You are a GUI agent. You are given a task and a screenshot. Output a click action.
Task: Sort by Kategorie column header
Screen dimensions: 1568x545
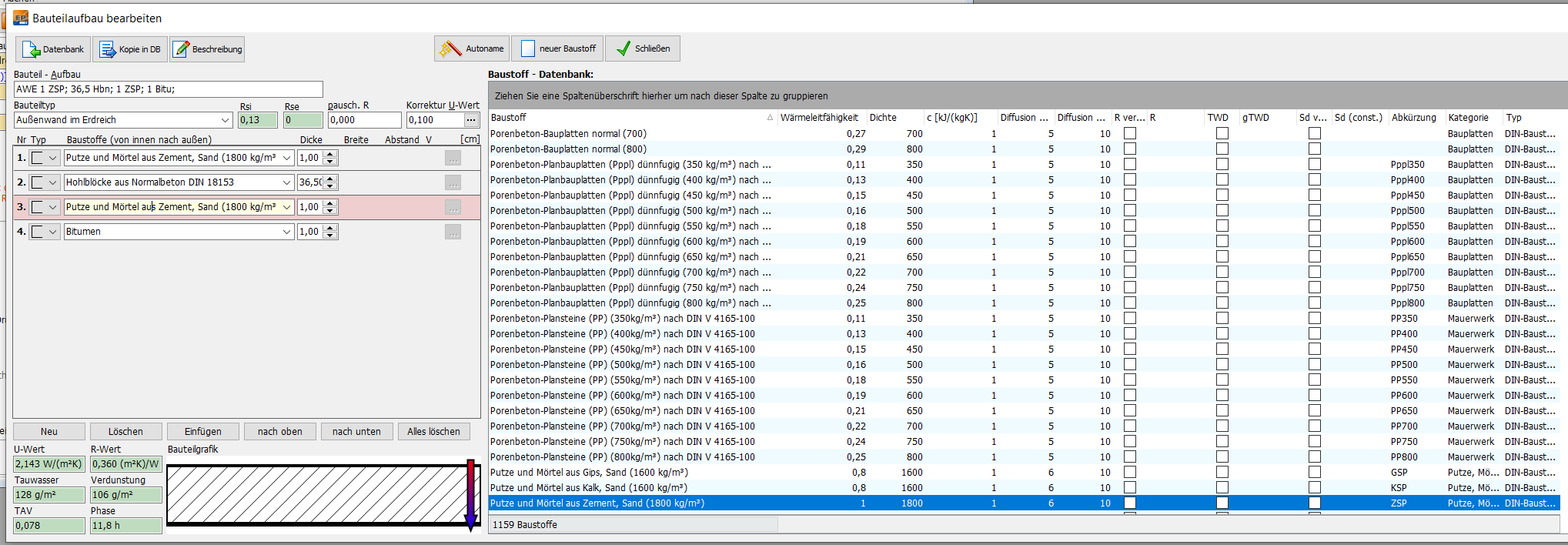1468,118
